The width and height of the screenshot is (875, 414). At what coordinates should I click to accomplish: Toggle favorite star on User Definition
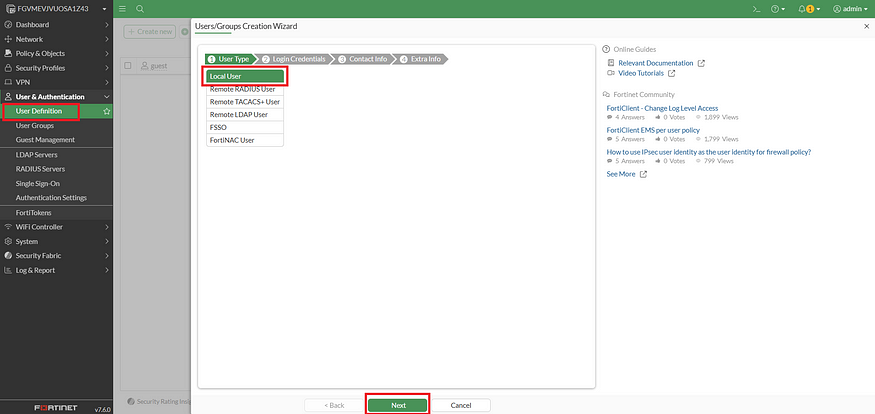107,112
